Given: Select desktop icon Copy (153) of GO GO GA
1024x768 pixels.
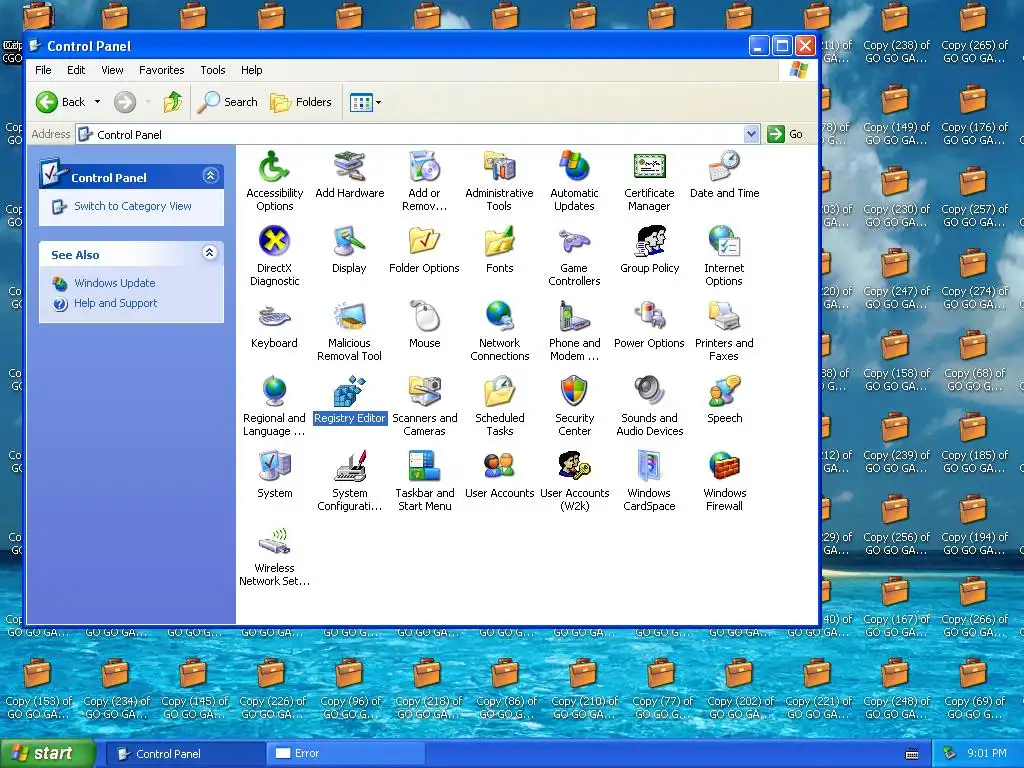Looking at the screenshot, I should click(37, 688).
